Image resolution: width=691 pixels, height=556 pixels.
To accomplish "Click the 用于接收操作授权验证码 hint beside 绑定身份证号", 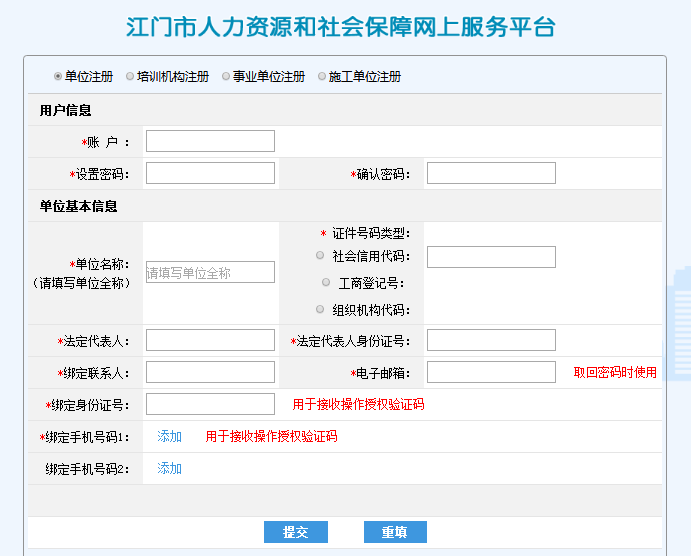I will click(x=358, y=404).
